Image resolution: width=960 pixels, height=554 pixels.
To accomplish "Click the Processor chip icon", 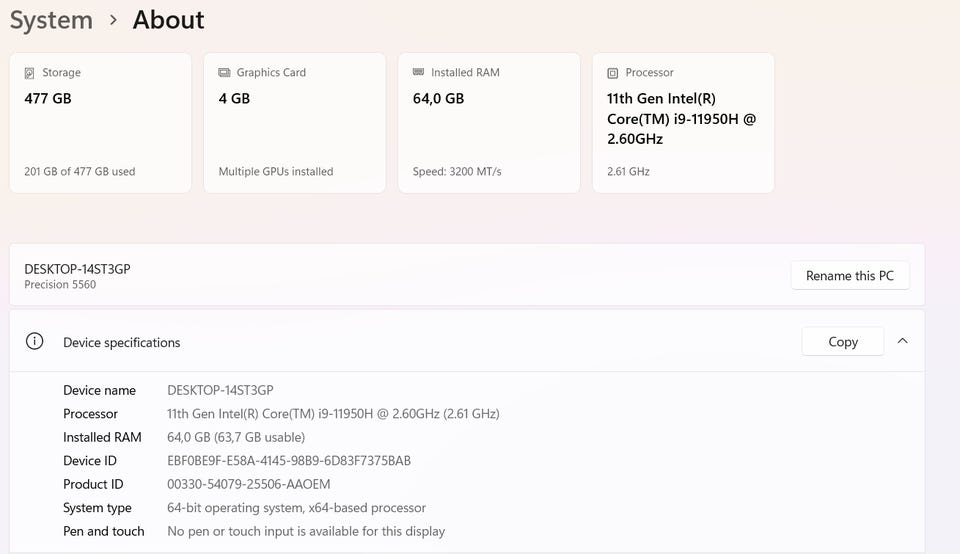I will [x=612, y=73].
